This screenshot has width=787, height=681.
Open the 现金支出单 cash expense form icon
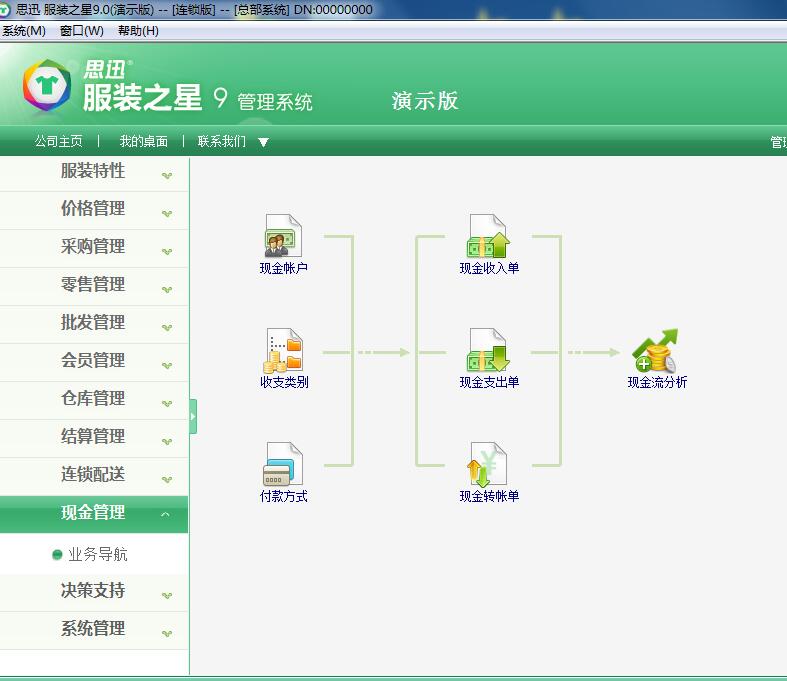coord(488,350)
